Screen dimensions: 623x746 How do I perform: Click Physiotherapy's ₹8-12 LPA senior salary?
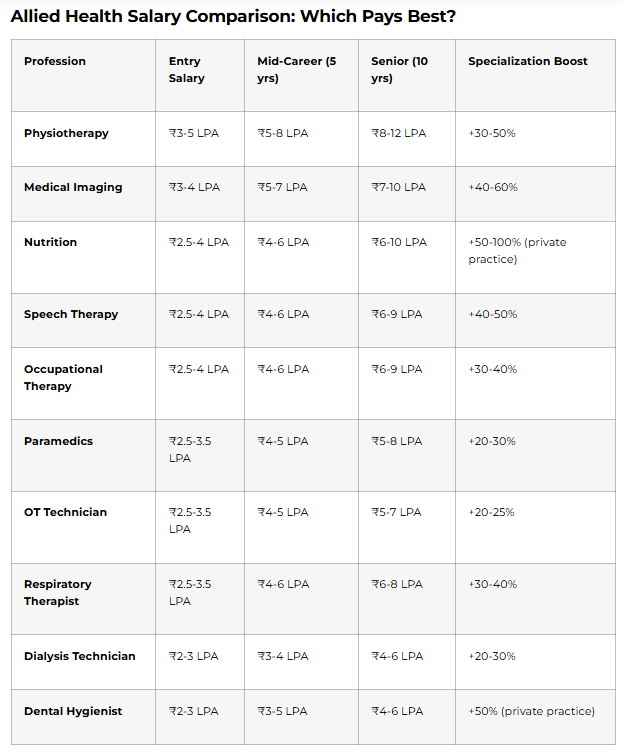click(x=399, y=134)
